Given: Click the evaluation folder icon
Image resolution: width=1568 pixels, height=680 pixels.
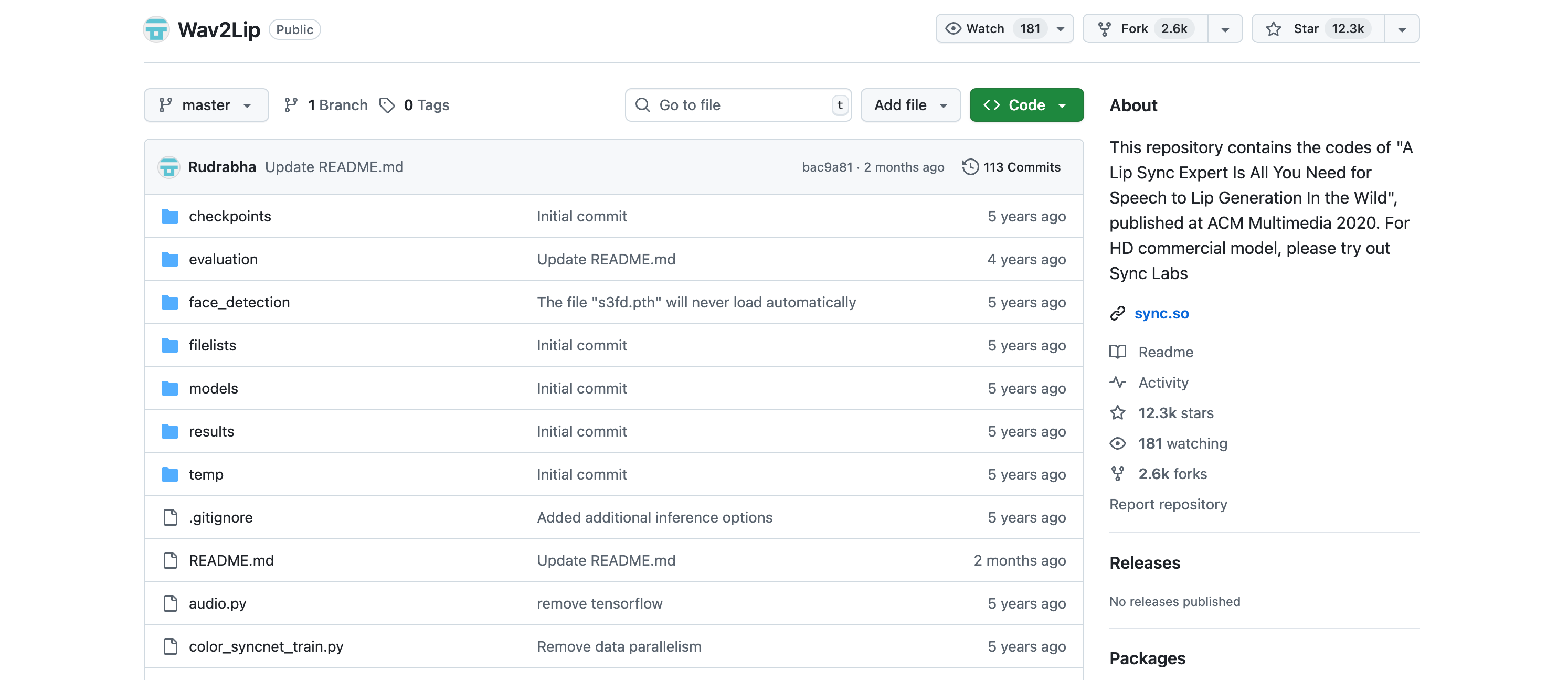Looking at the screenshot, I should tap(170, 259).
